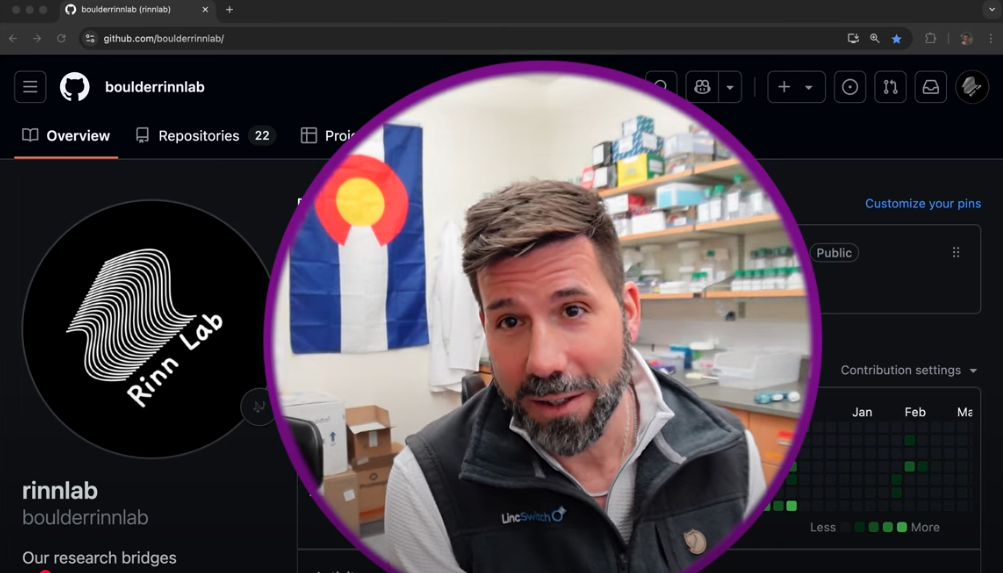The image size is (1003, 573).
Task: Open the GitHub hamburger navigation menu
Action: [30, 87]
